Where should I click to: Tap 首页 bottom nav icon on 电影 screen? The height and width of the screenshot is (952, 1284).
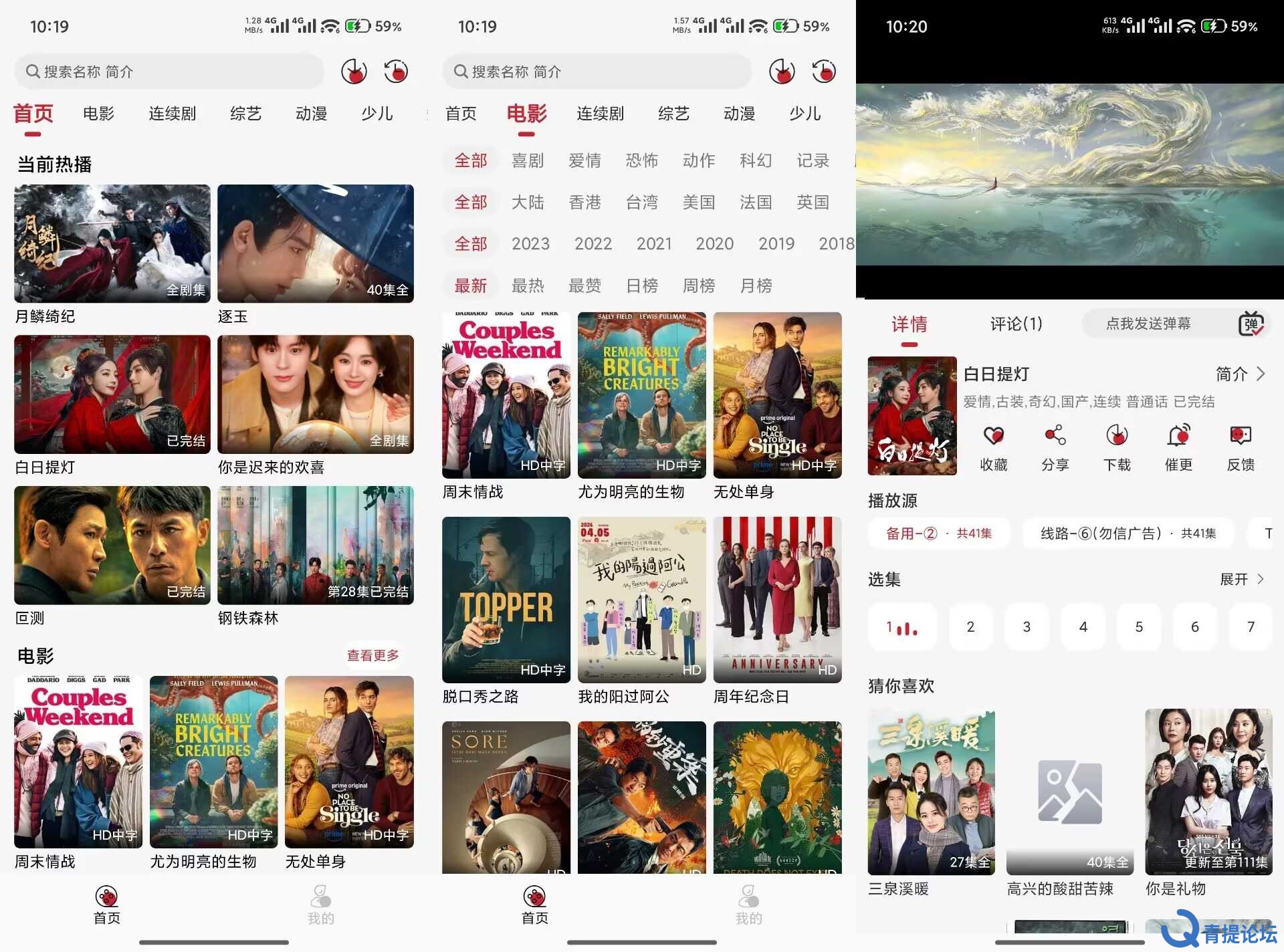point(534,896)
